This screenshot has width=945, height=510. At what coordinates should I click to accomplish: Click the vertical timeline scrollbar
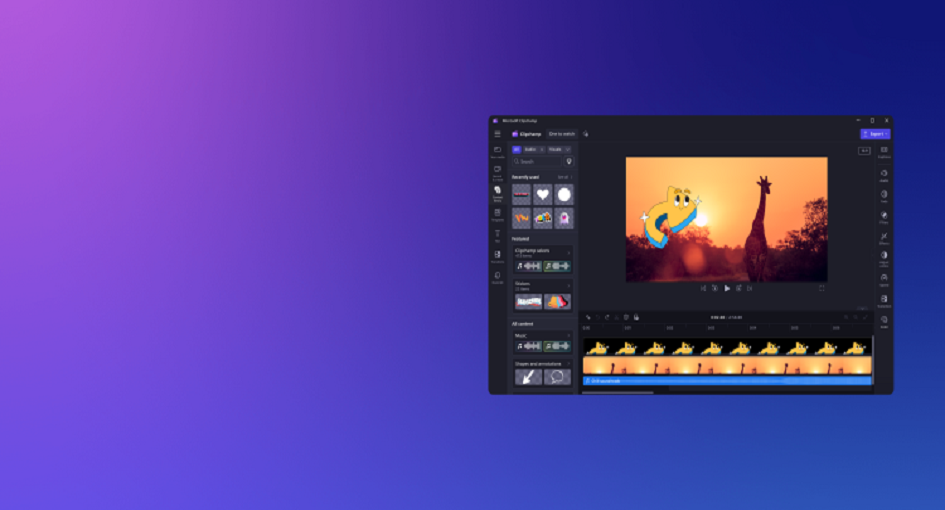tap(873, 360)
